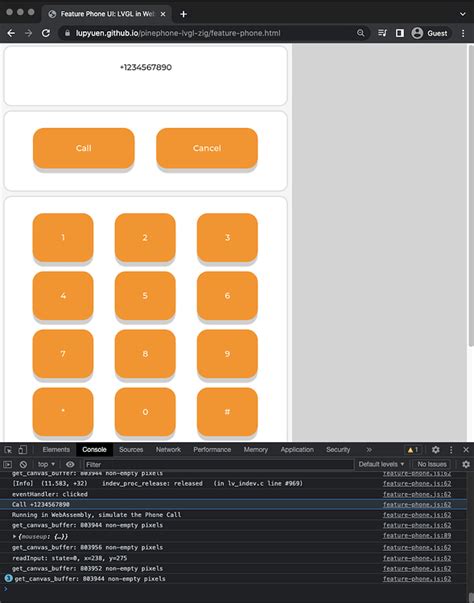
Task: Toggle the device toolbar icon
Action: coord(23,450)
